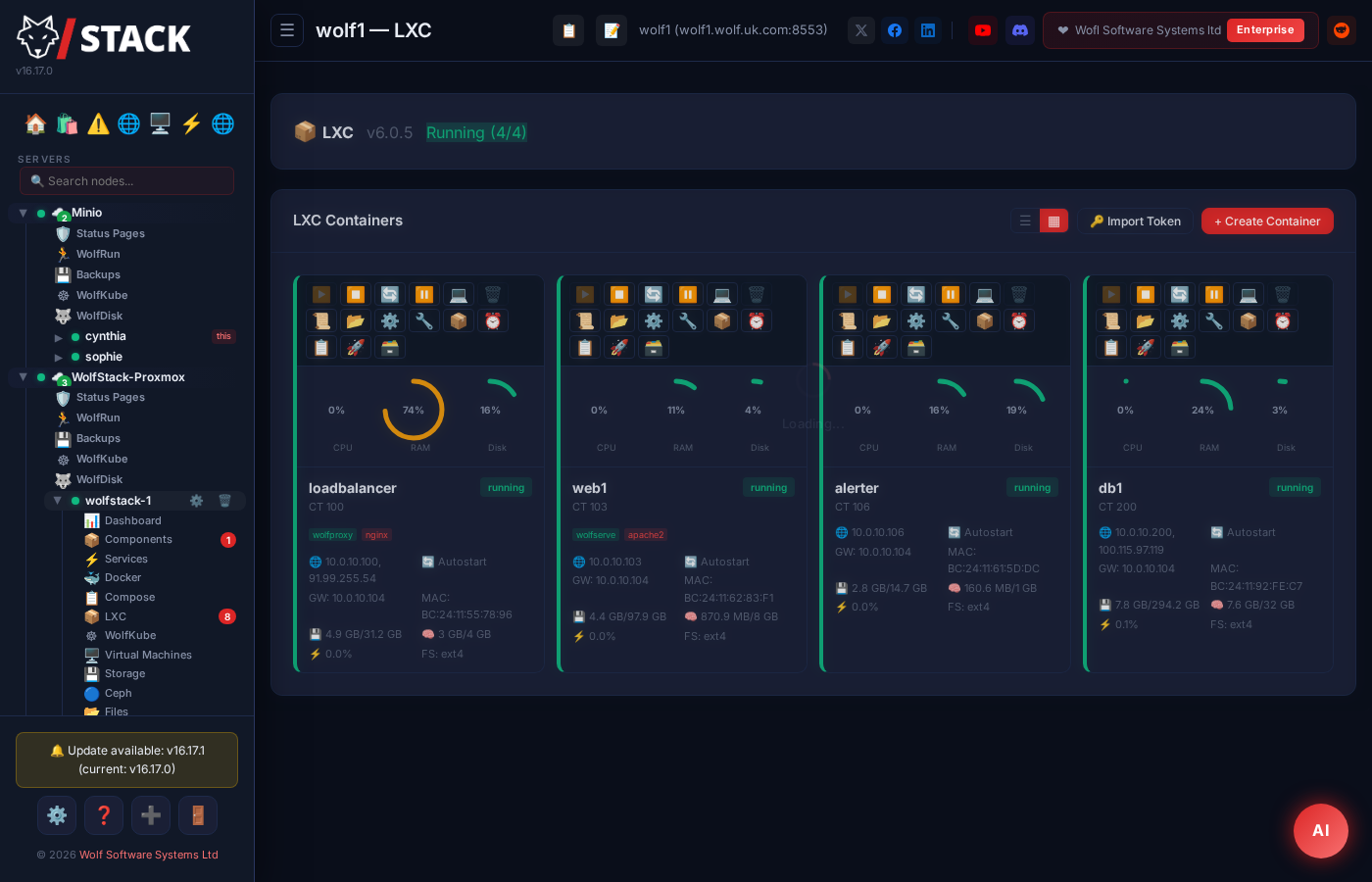
Task: Open wolfstack-1 node settings gear
Action: tap(196, 501)
